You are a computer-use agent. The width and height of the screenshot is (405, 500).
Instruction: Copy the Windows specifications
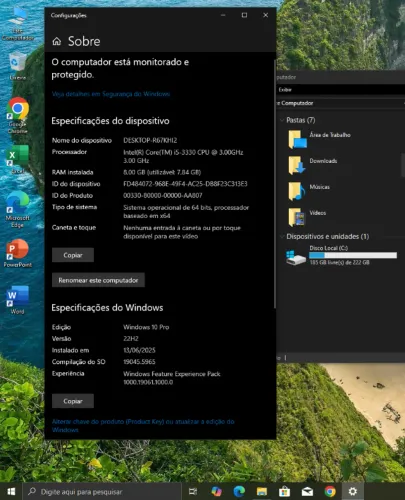point(73,401)
